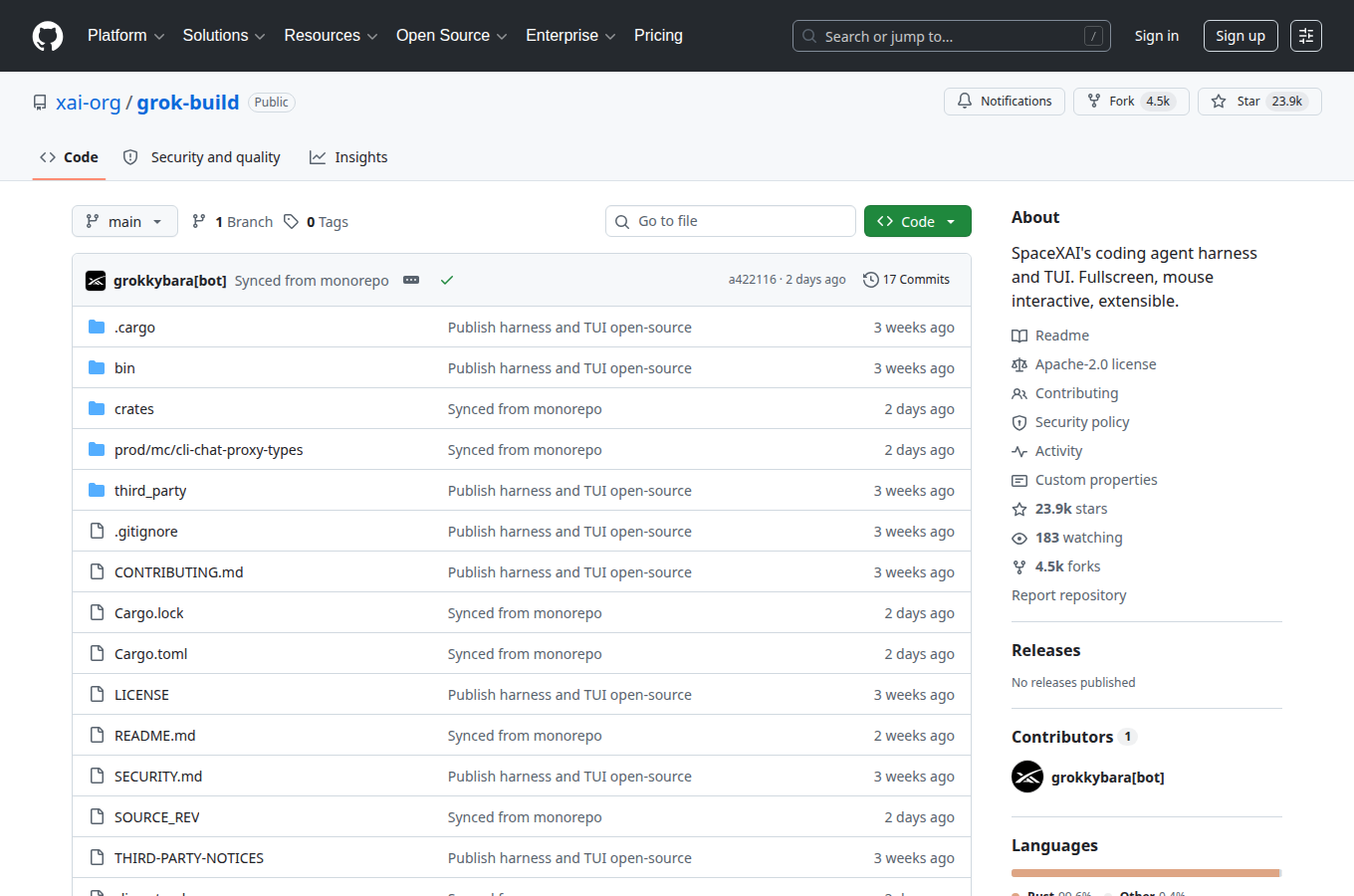Screen dimensions: 1354x896
Task: Switch to the Insights tab
Action: tap(348, 157)
